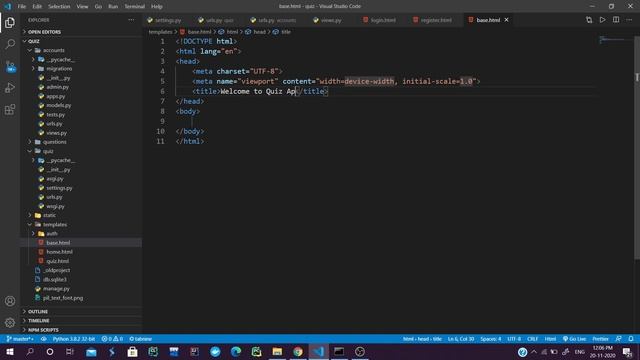Click UTF-8 encoding selector
Screen dimensions: 640x360
(514, 339)
